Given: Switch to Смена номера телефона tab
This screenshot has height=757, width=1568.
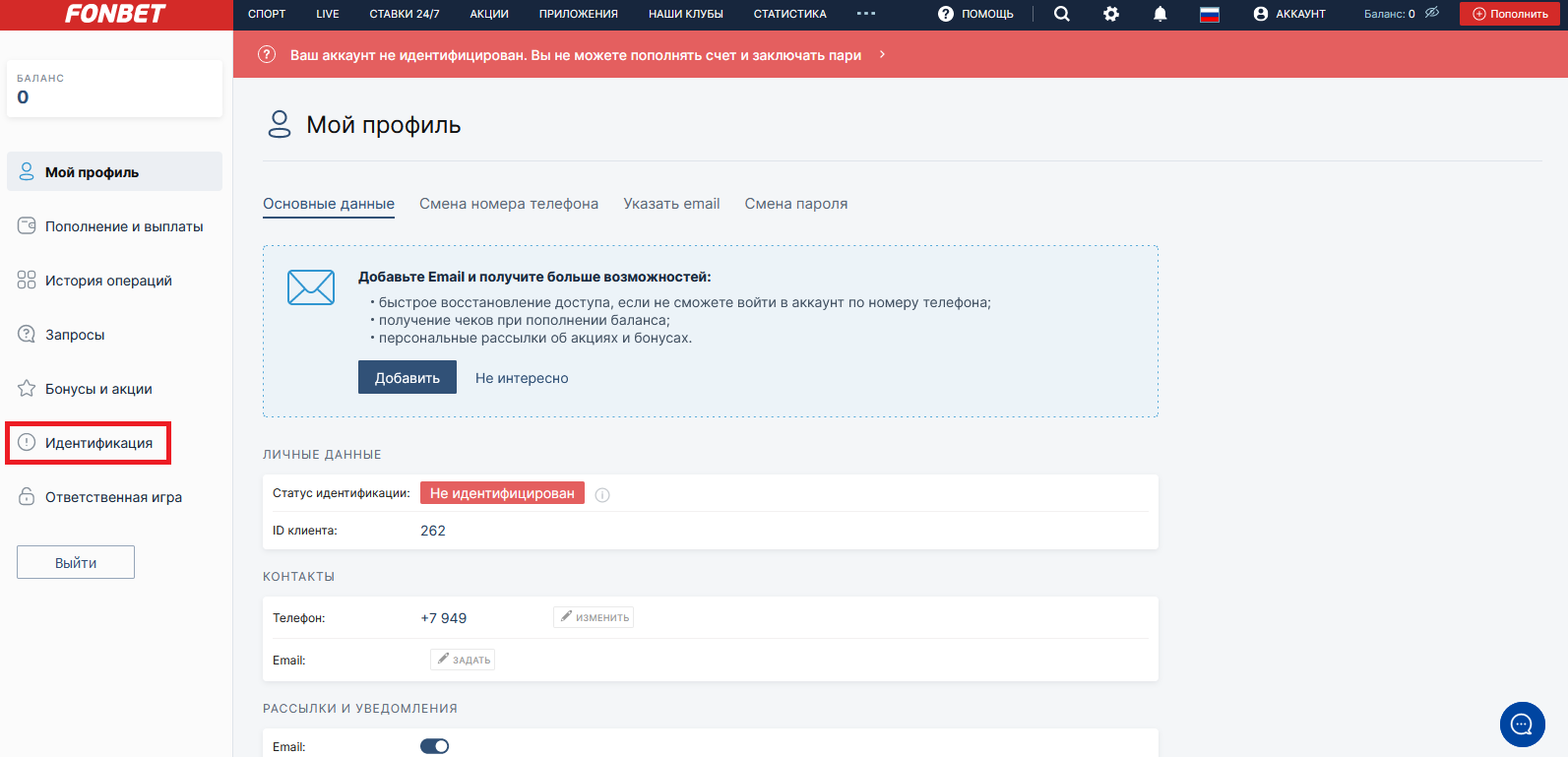Looking at the screenshot, I should [509, 204].
